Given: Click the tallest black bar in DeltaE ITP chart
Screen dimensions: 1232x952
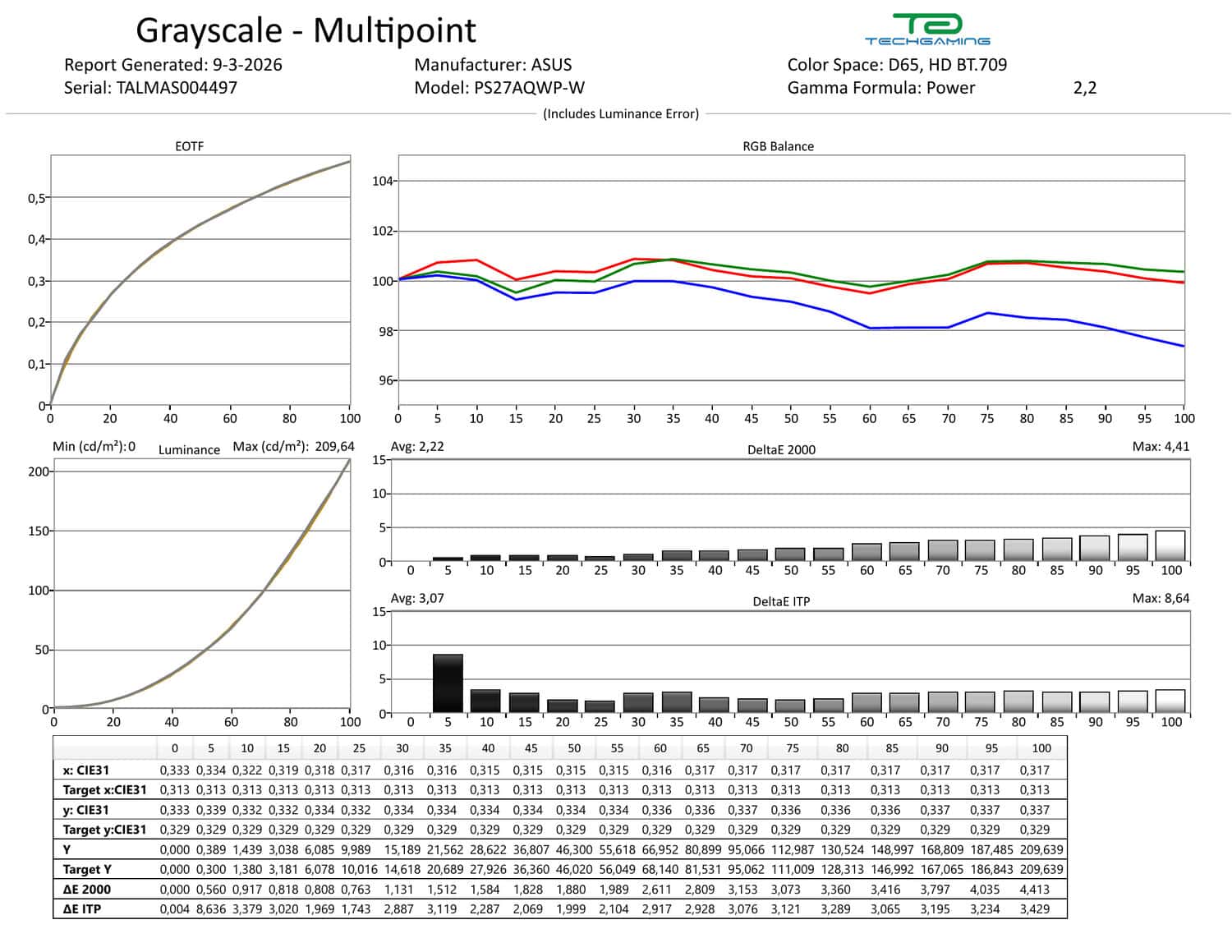Looking at the screenshot, I should 448,682.
